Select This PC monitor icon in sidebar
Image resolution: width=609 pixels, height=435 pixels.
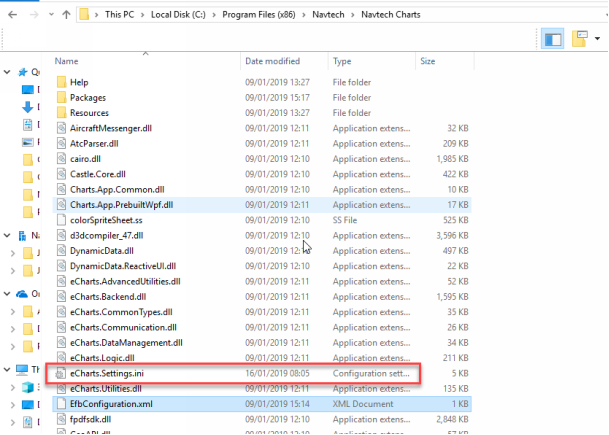(x=22, y=369)
